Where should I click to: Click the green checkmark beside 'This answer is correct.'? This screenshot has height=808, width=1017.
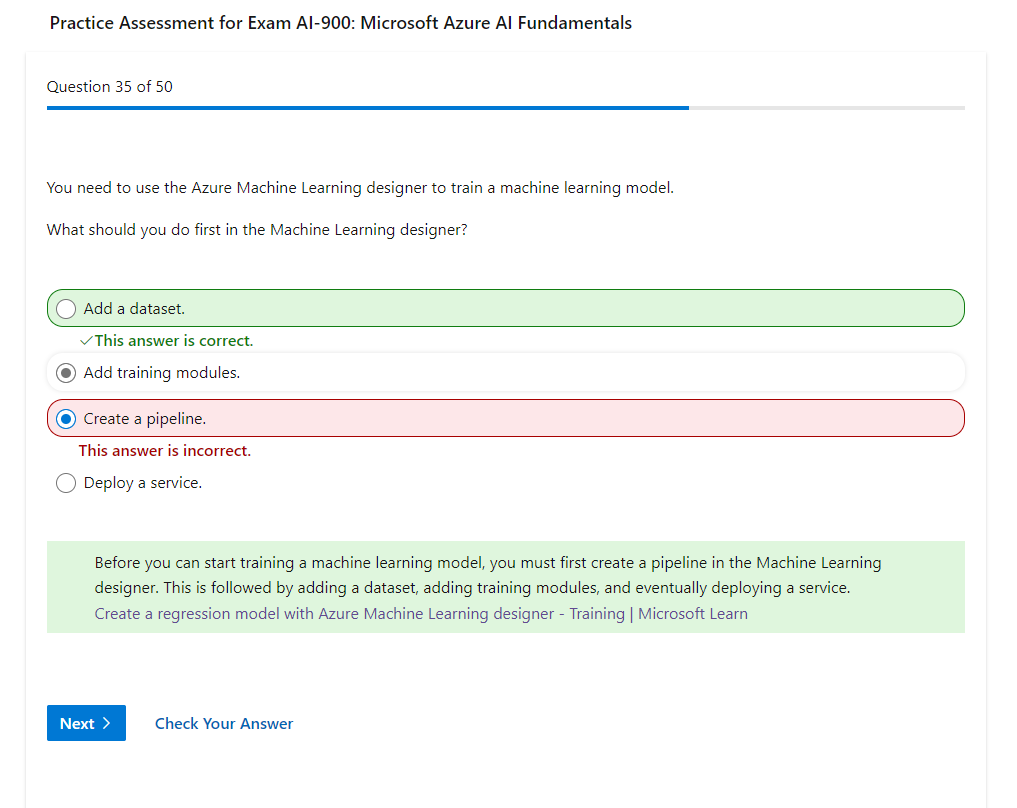86,341
